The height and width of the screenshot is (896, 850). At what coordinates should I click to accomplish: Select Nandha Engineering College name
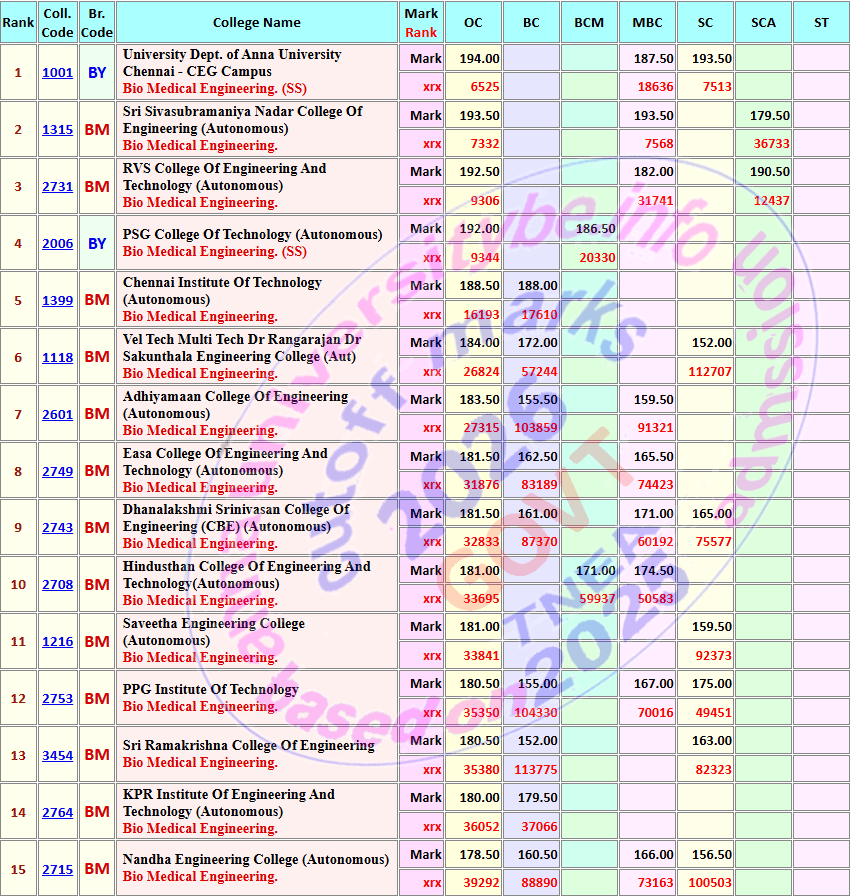pos(255,859)
